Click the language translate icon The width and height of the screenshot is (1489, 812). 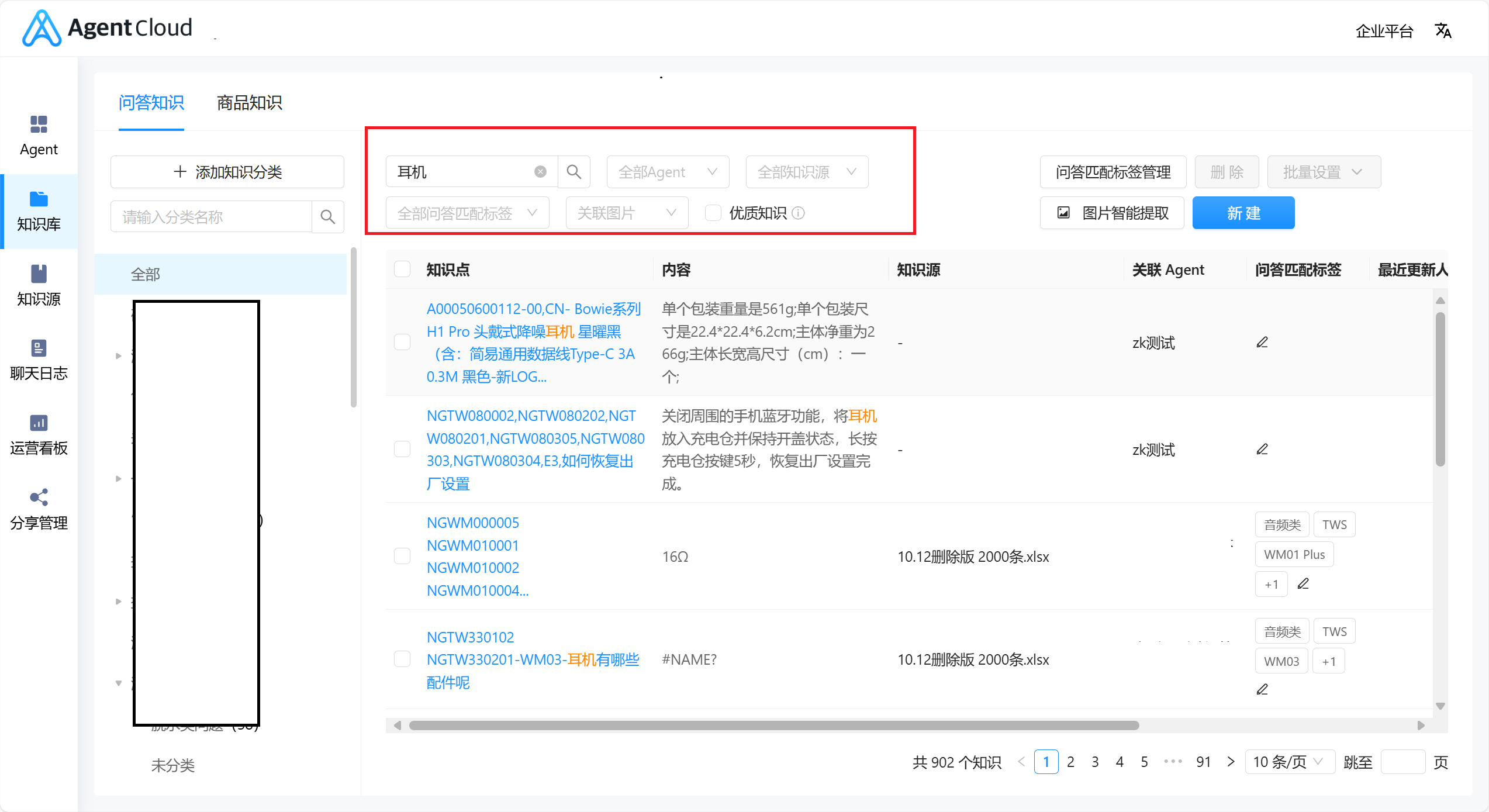point(1443,30)
